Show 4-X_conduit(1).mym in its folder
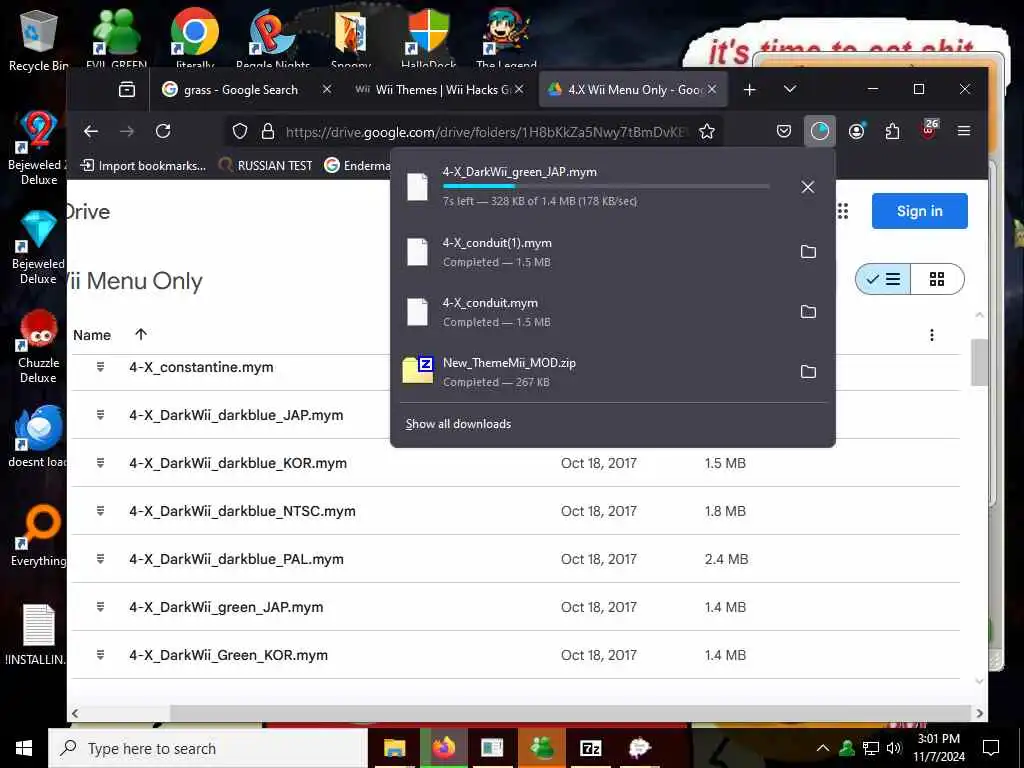 (x=808, y=251)
